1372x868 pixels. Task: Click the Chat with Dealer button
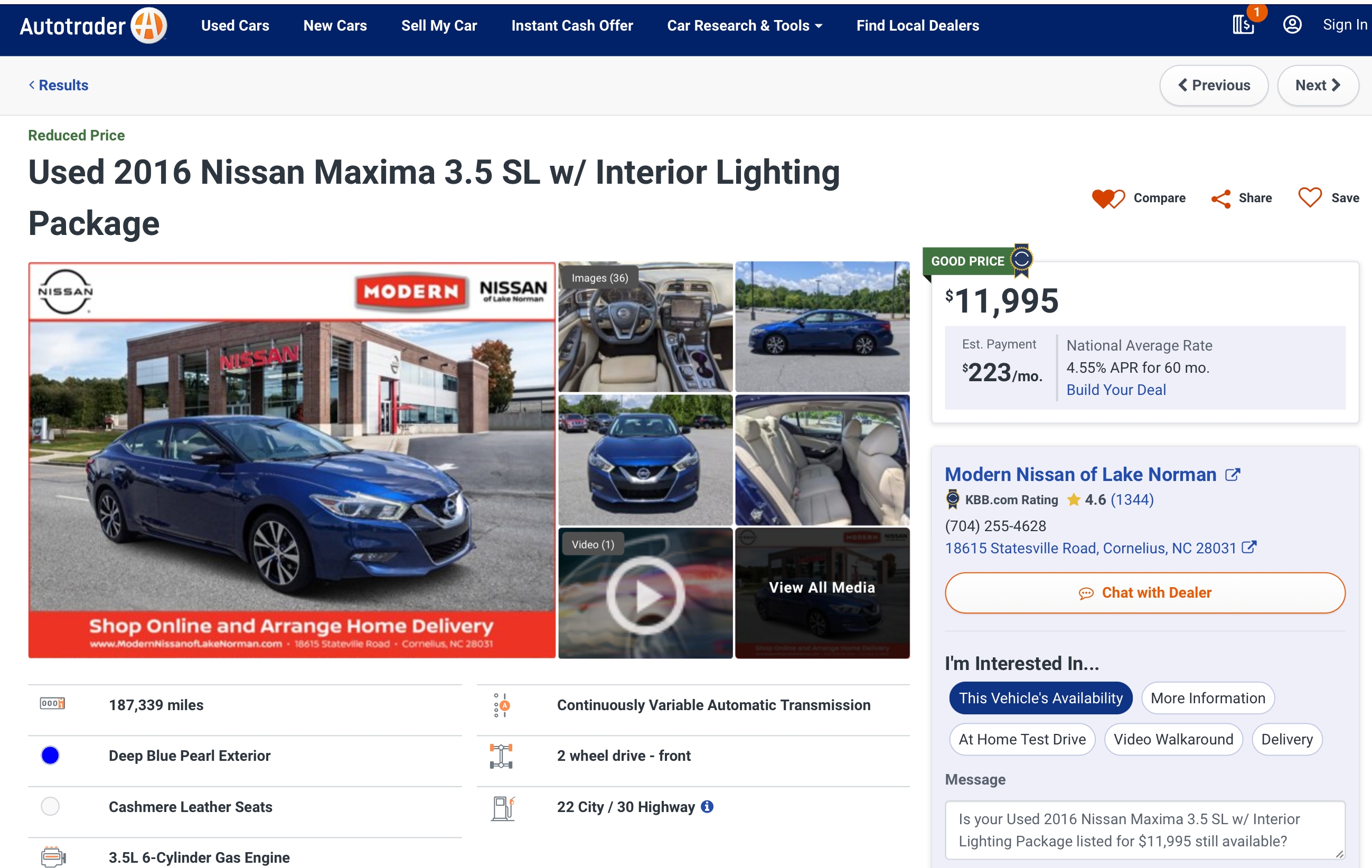(1145, 592)
